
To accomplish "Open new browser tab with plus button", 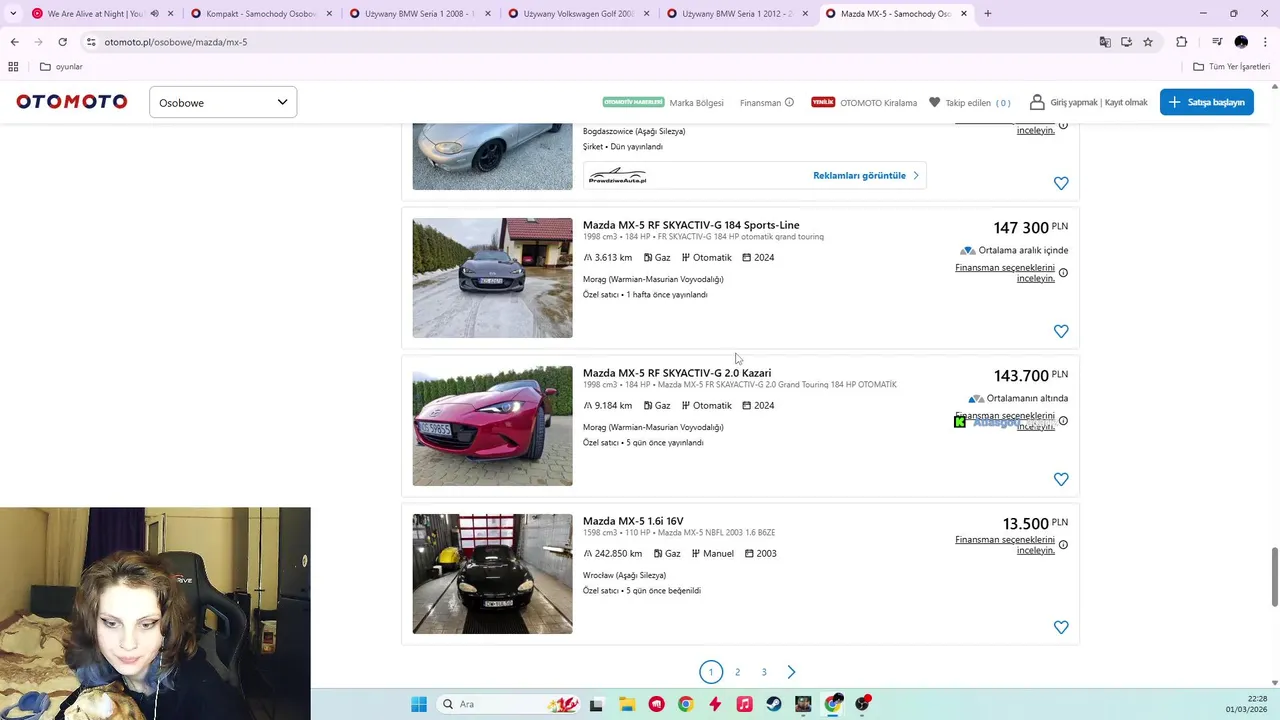I will coord(988,14).
